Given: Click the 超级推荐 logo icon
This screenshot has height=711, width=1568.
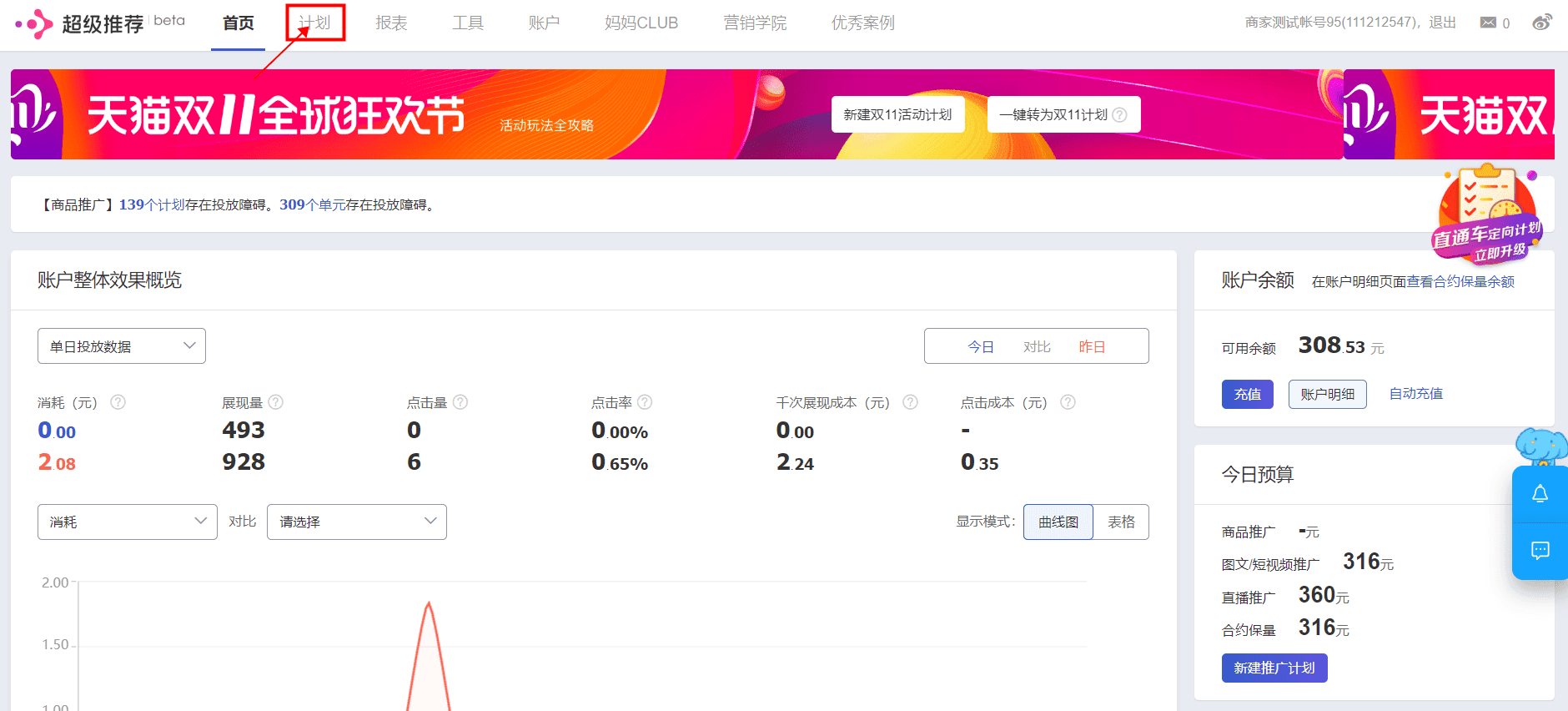Looking at the screenshot, I should (x=34, y=23).
